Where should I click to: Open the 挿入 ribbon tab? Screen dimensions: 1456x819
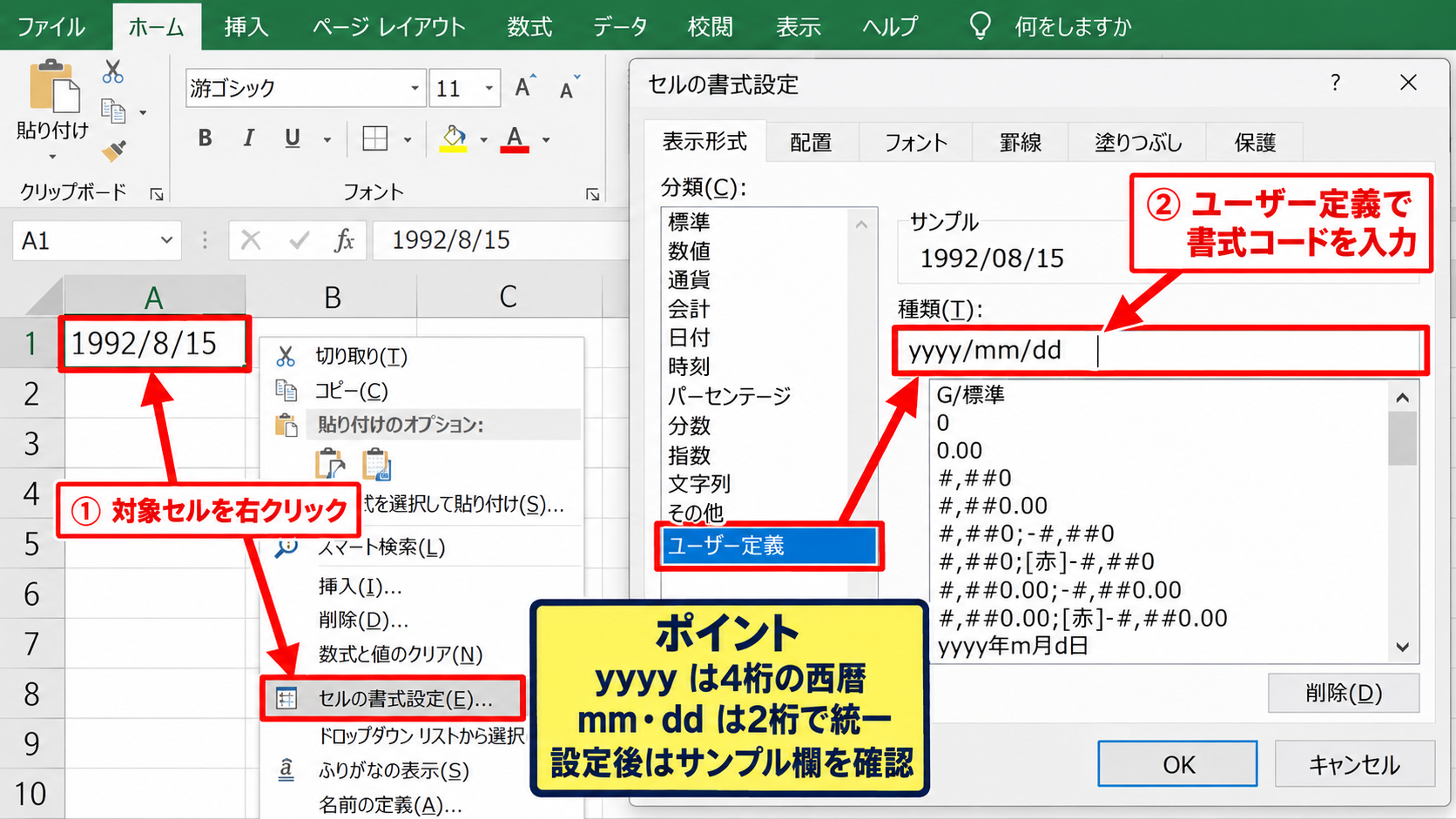tap(246, 27)
